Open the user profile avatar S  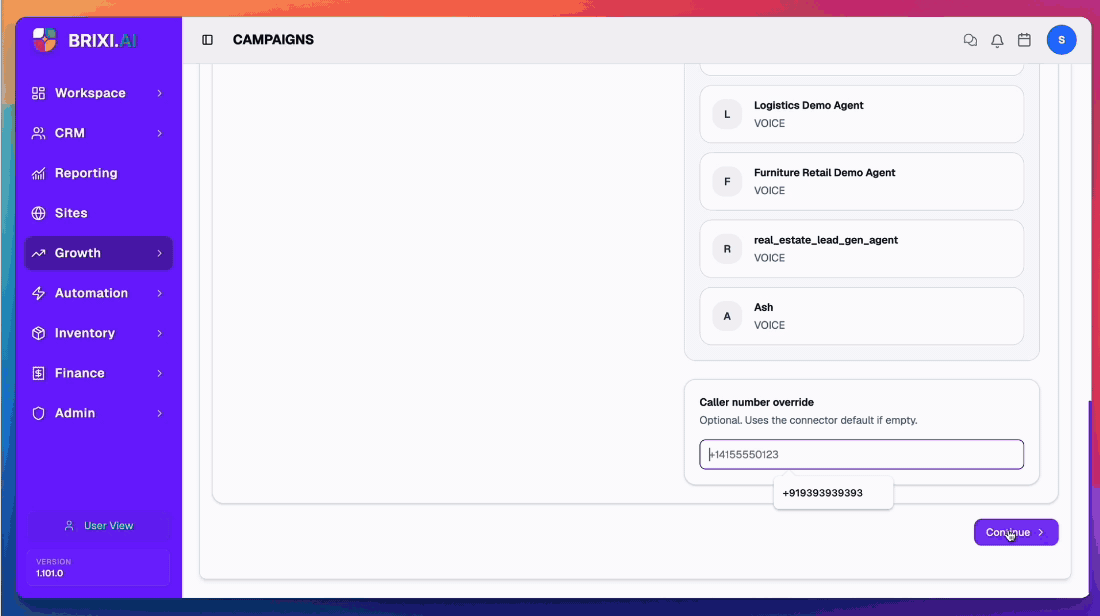tap(1061, 40)
